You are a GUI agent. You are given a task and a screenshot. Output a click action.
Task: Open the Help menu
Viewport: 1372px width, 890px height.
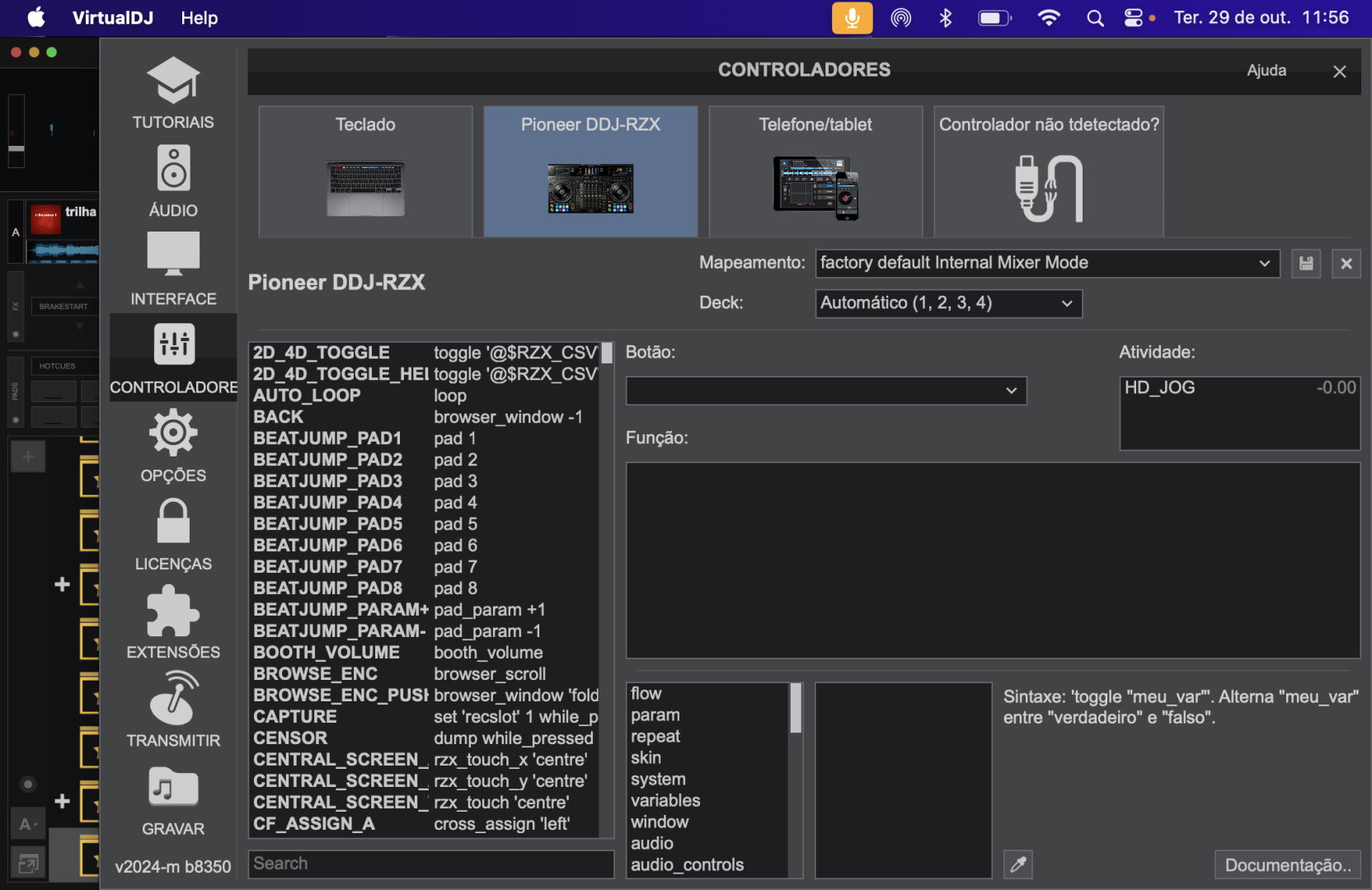[200, 18]
